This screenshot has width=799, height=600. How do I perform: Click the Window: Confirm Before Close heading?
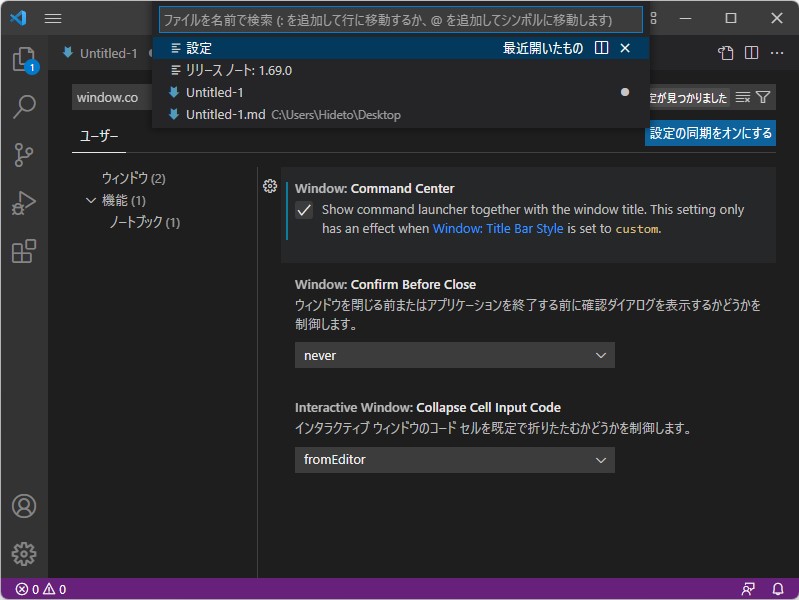(385, 284)
